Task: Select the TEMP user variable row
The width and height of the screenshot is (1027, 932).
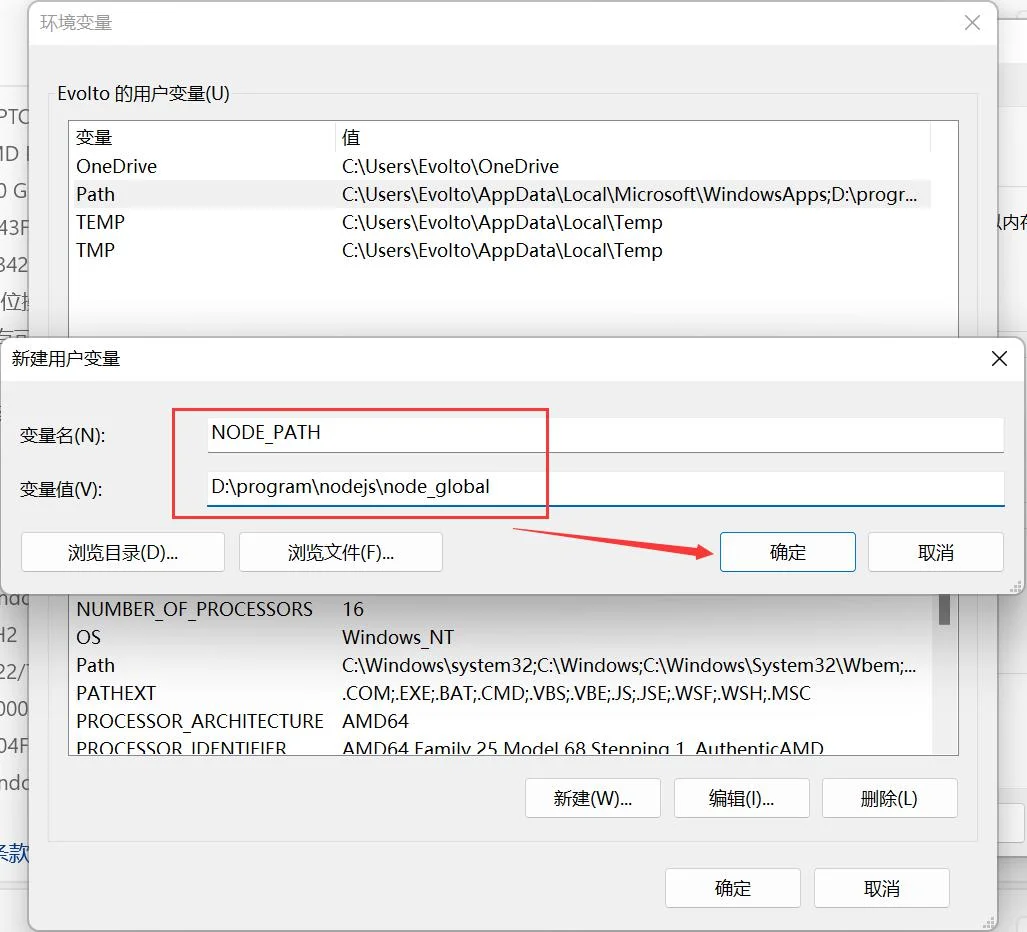Action: 100,222
